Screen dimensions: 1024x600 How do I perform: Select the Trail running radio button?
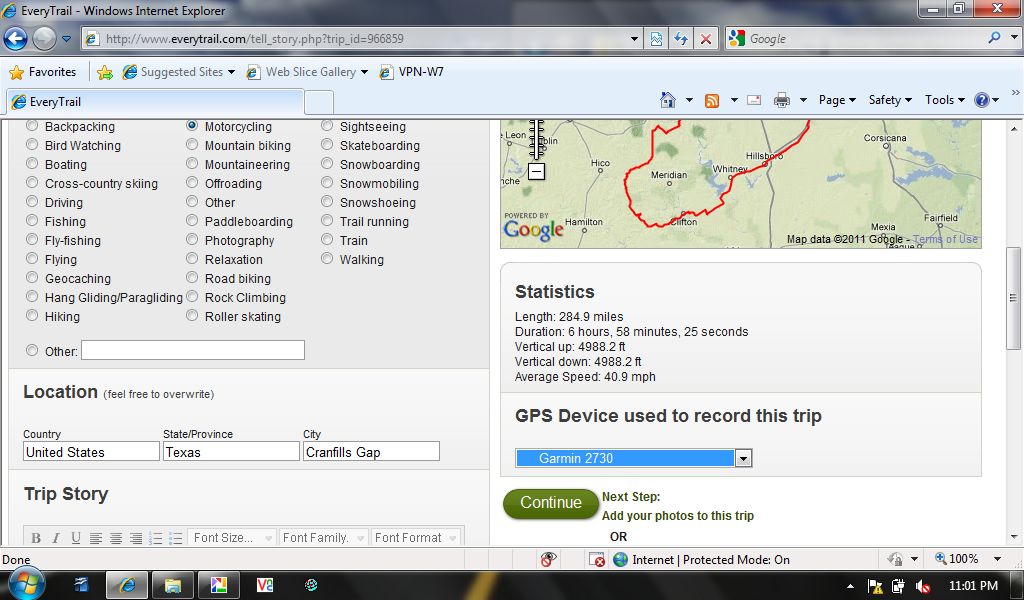click(x=327, y=221)
